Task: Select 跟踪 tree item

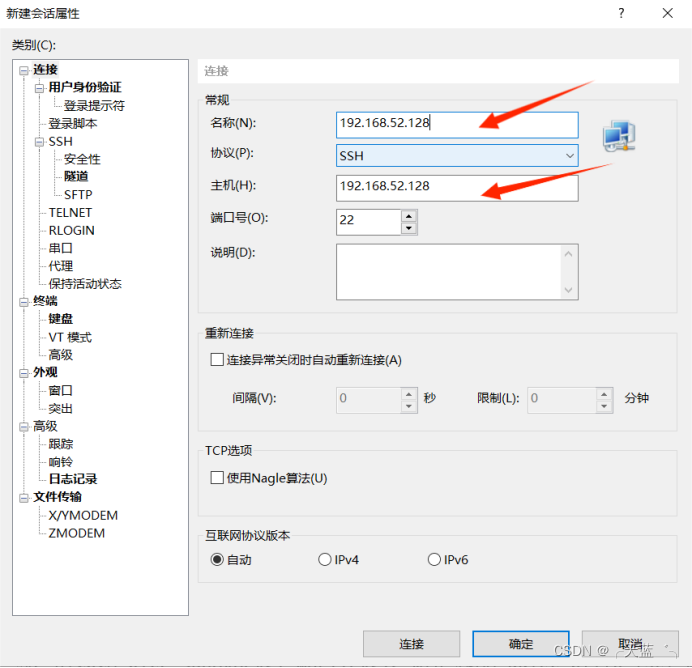Action: click(x=60, y=444)
